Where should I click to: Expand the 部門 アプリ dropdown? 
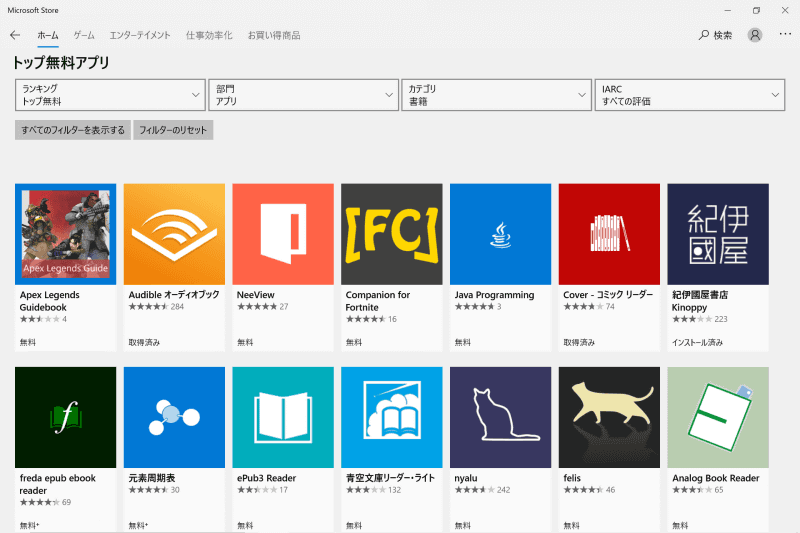tap(304, 95)
